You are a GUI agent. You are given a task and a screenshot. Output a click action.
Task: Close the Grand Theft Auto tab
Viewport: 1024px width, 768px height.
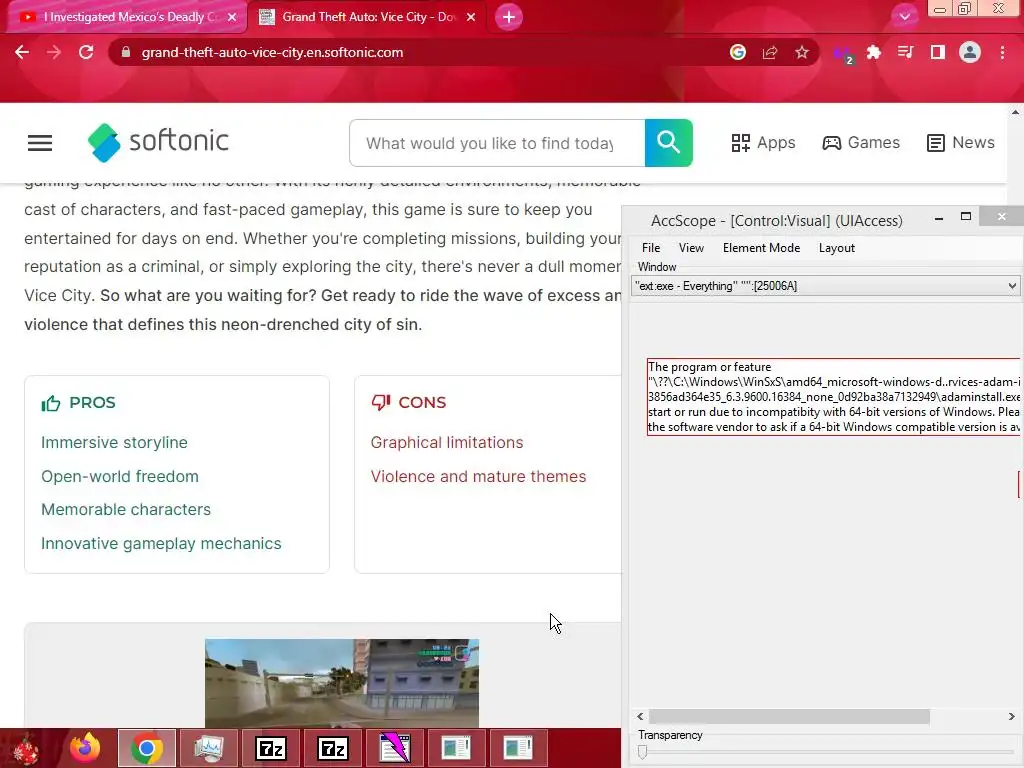pyautogui.click(x=471, y=17)
